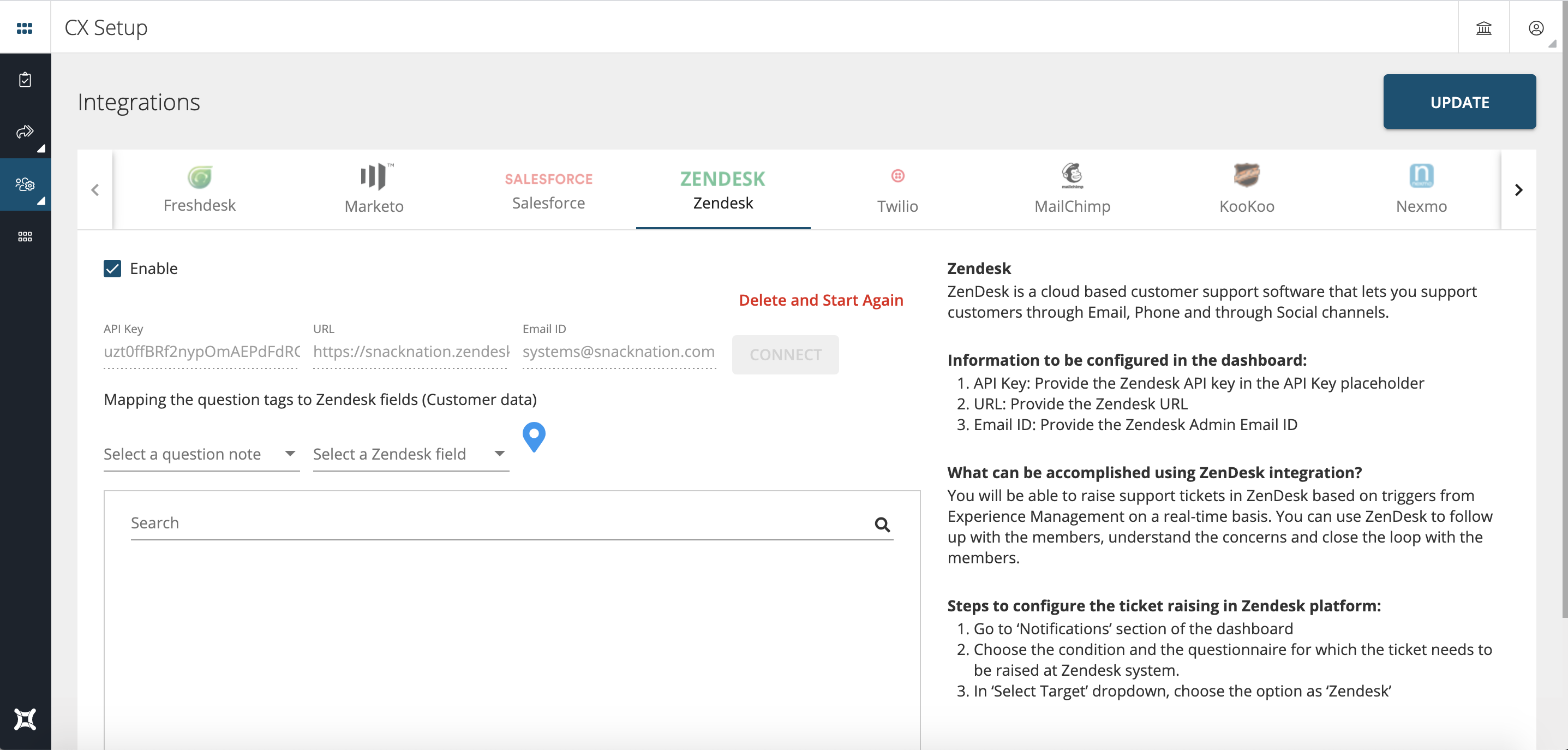Click Delete and Start Again link
The width and height of the screenshot is (1568, 750).
point(821,300)
